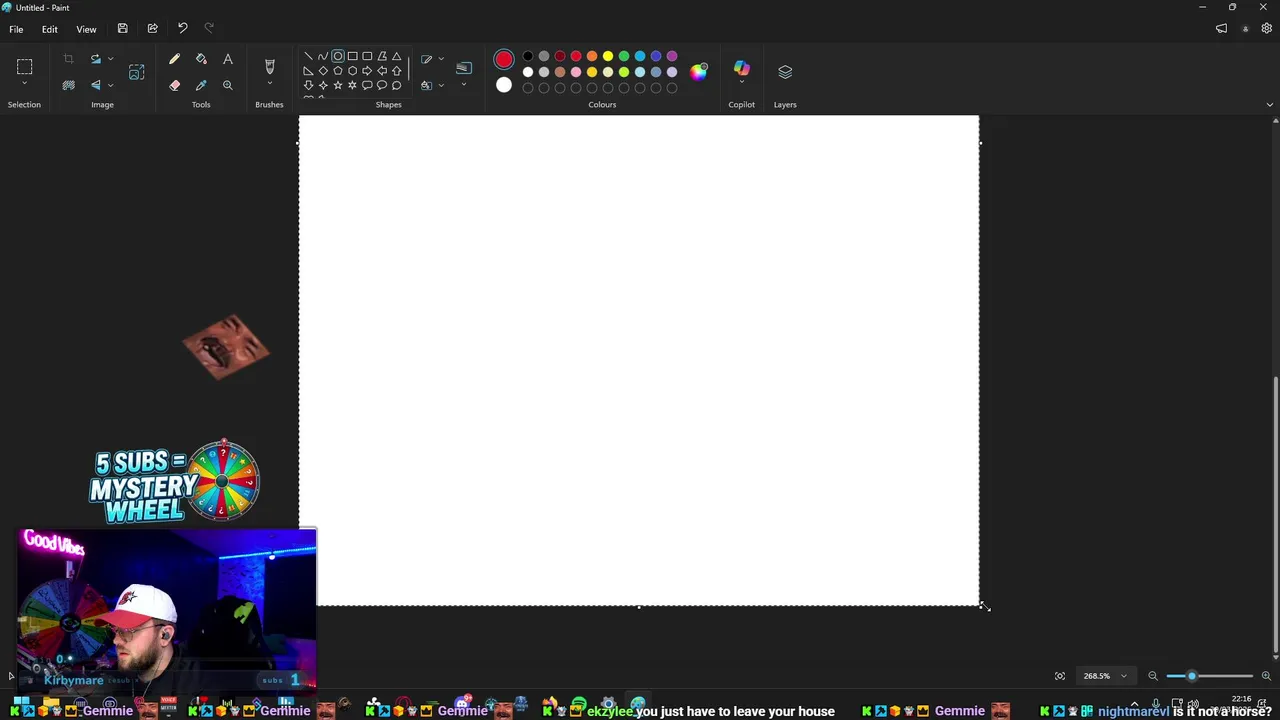
Task: Select the Triangle shape
Action: (x=396, y=56)
